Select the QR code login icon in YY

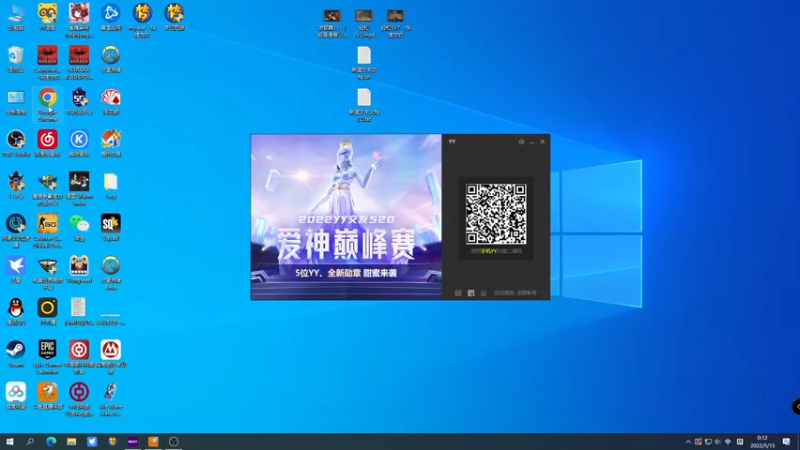[x=471, y=293]
